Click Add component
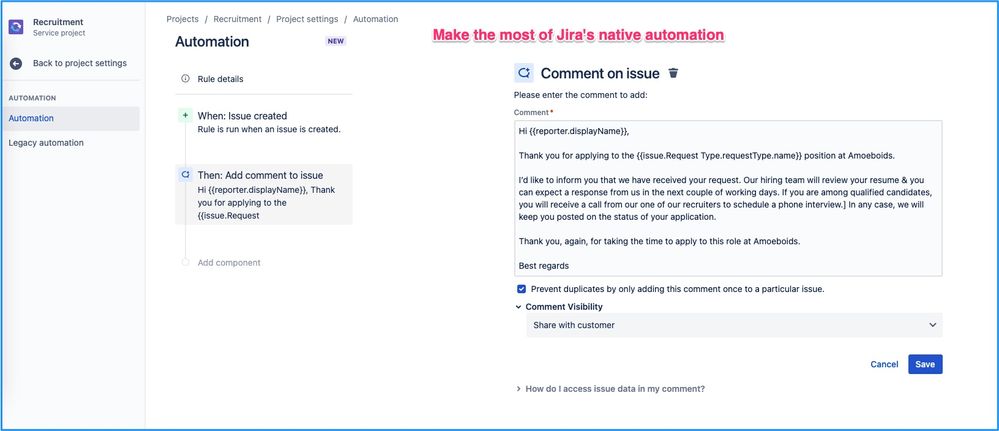The image size is (999, 431). tap(229, 263)
